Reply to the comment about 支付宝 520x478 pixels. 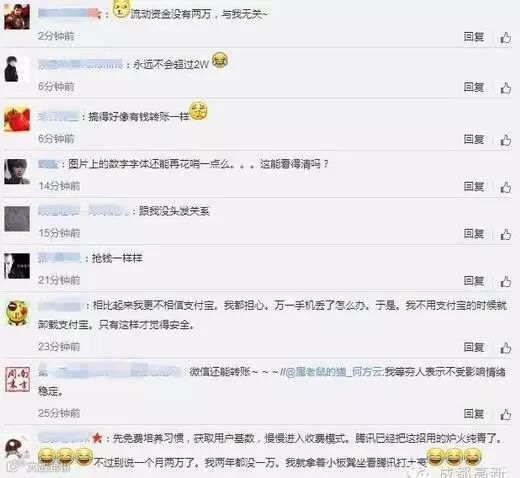474,347
